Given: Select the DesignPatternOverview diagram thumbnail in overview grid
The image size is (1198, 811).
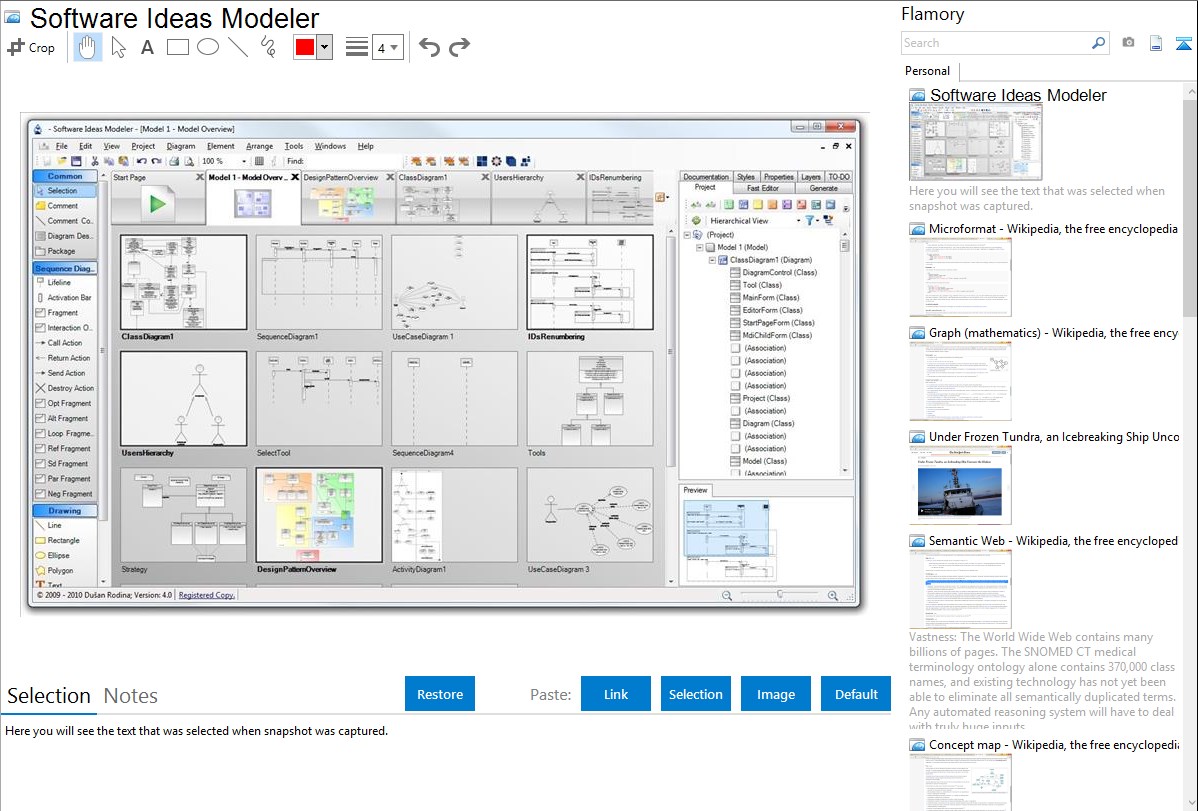Looking at the screenshot, I should (x=319, y=515).
